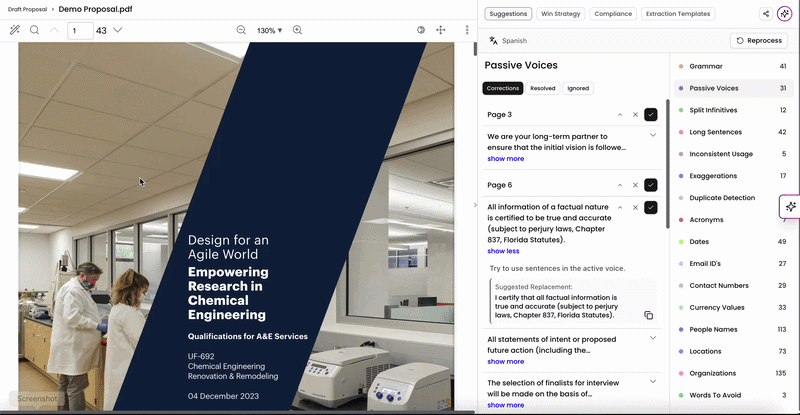This screenshot has width=800, height=415.
Task: Zoom in with the plus magnifier icon
Action: (x=297, y=30)
